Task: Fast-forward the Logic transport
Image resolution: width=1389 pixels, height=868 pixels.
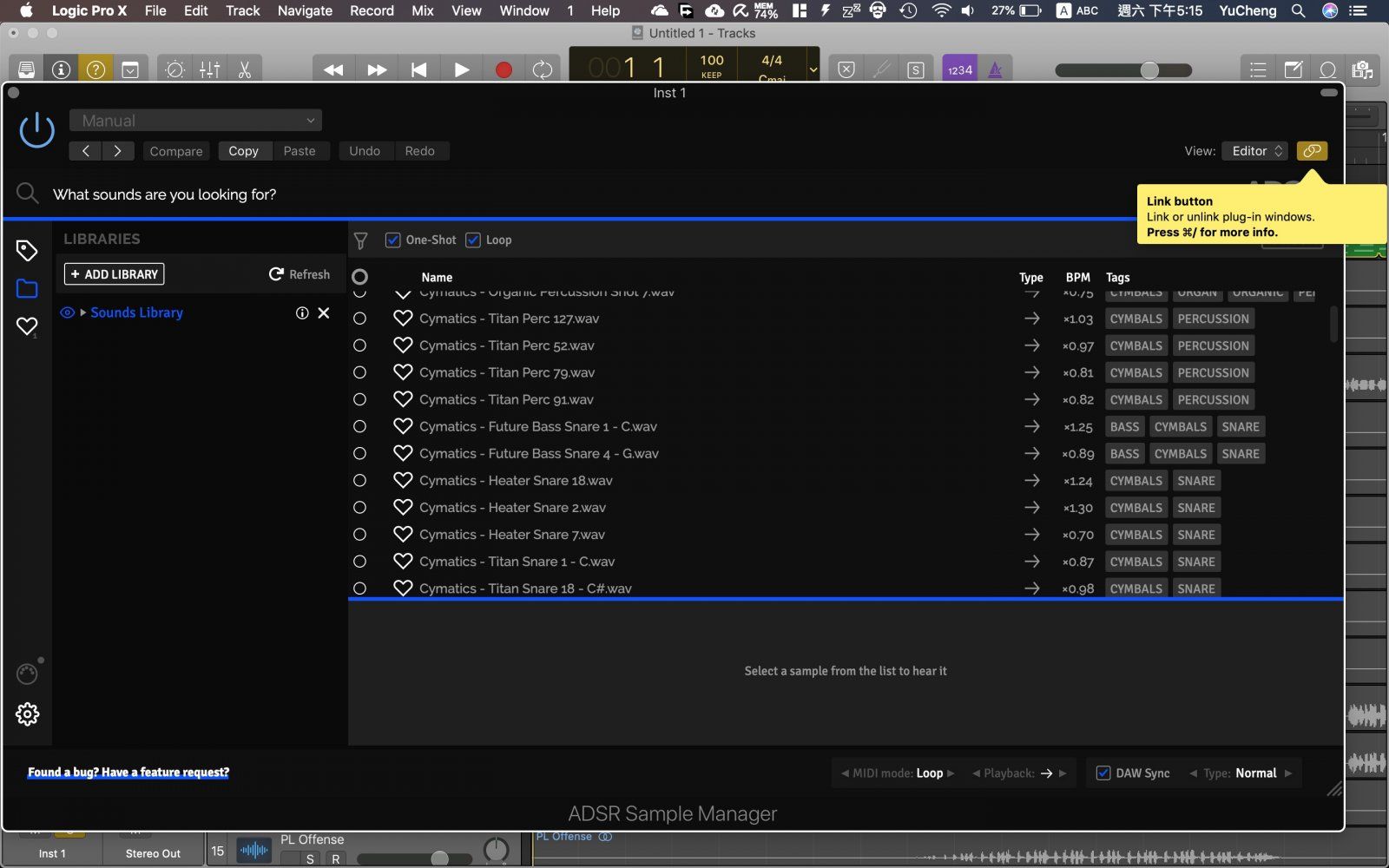Action: pyautogui.click(x=376, y=69)
